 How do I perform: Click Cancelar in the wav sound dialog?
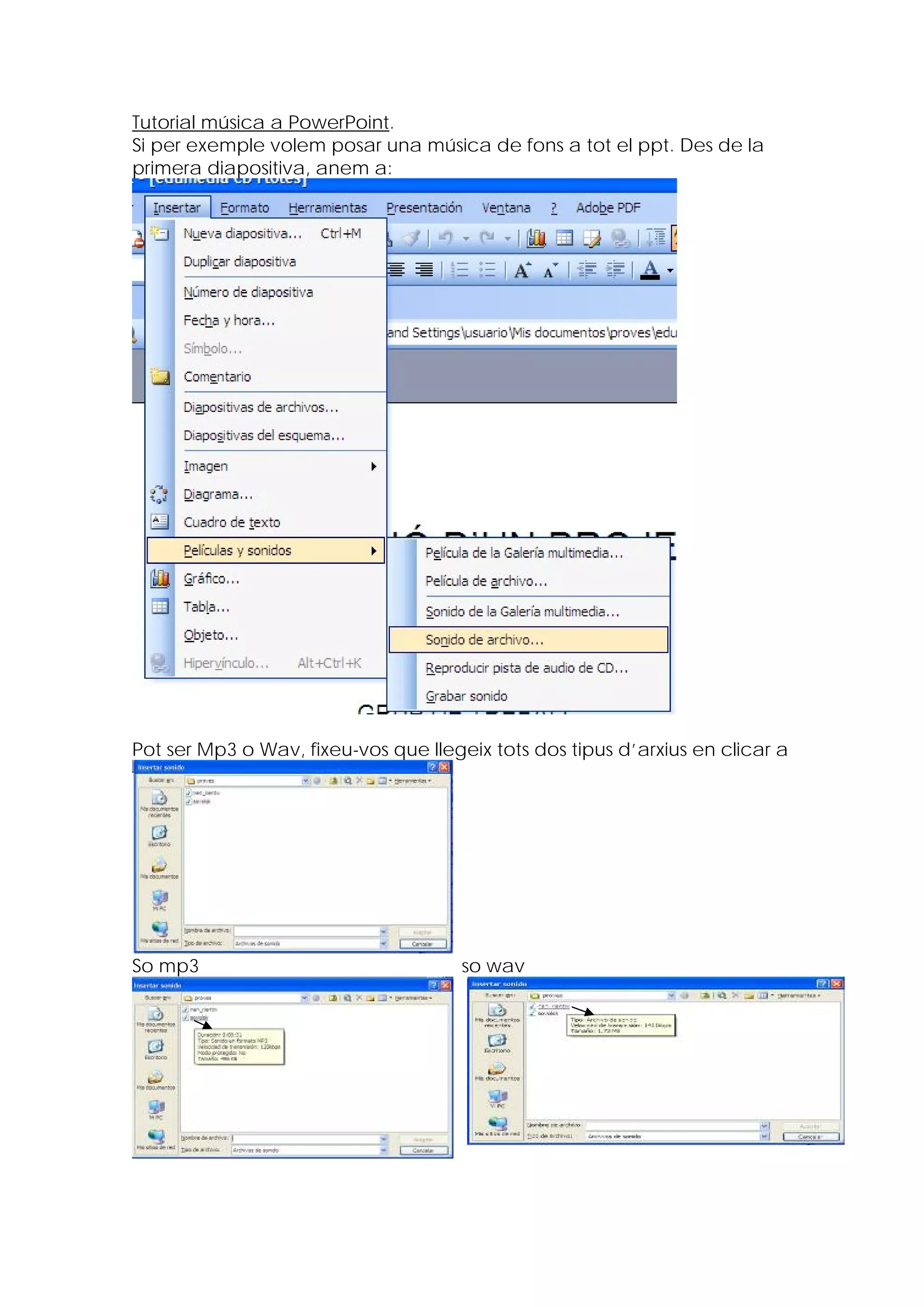click(x=811, y=1136)
